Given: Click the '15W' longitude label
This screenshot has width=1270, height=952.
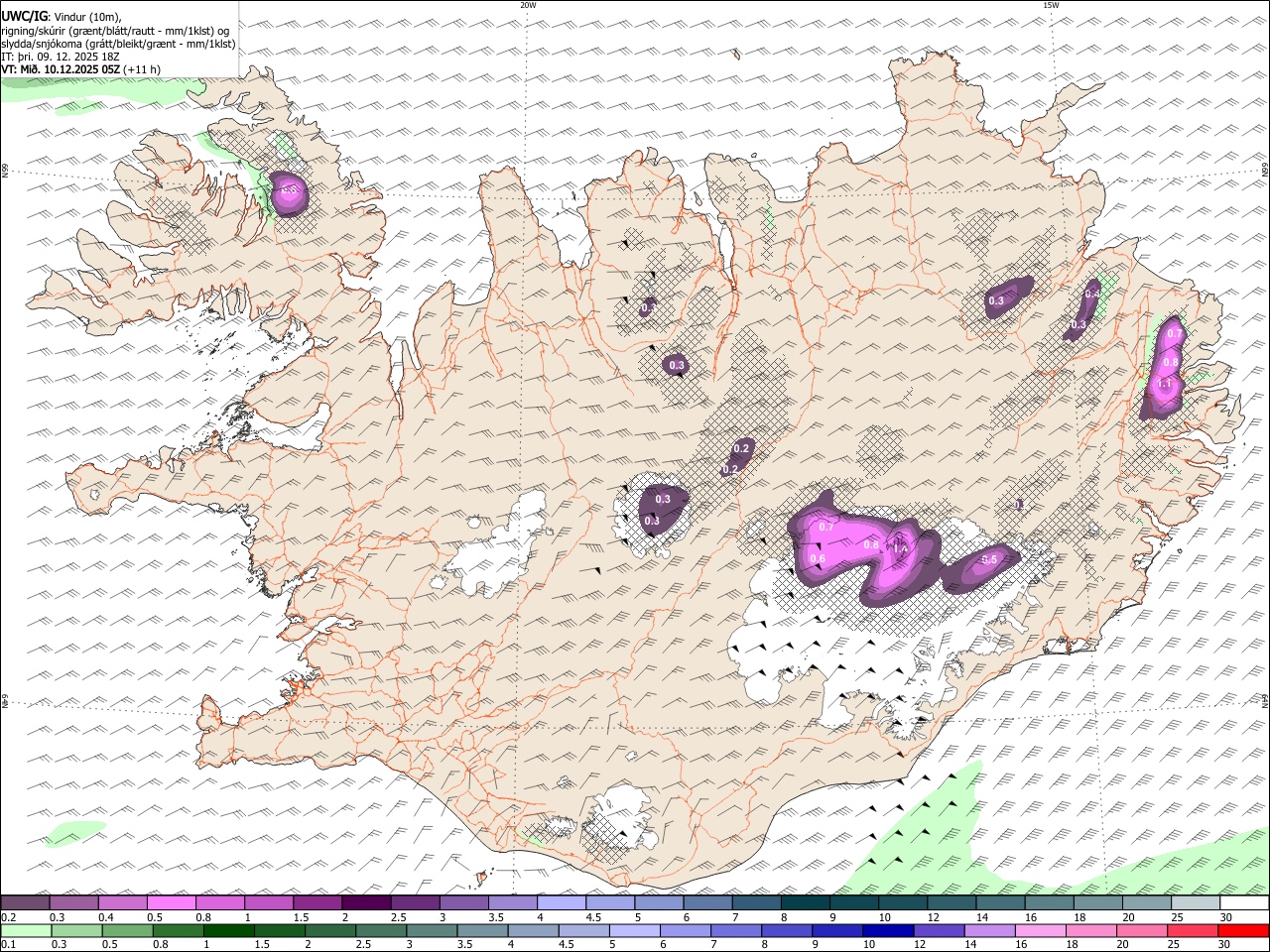Looking at the screenshot, I should pyautogui.click(x=1051, y=5).
